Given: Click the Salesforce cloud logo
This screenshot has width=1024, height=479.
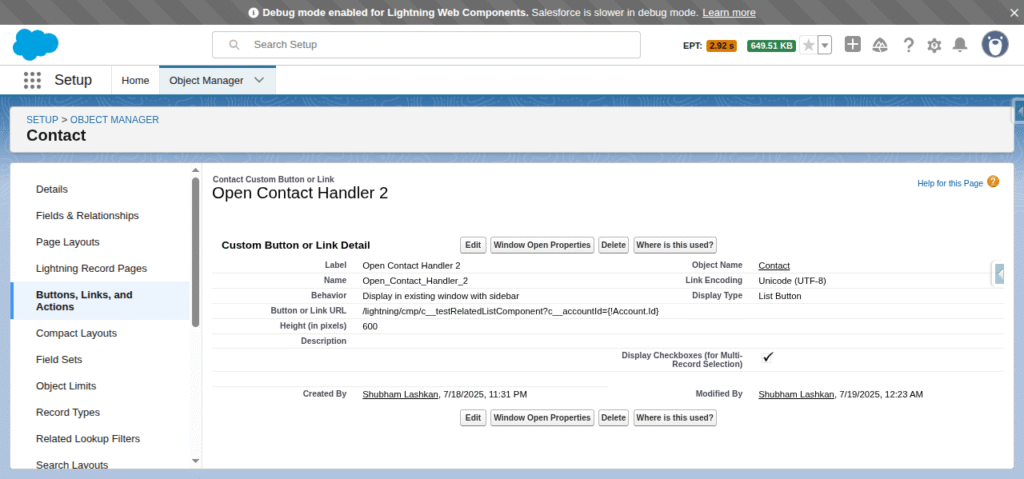Looking at the screenshot, I should (35, 44).
